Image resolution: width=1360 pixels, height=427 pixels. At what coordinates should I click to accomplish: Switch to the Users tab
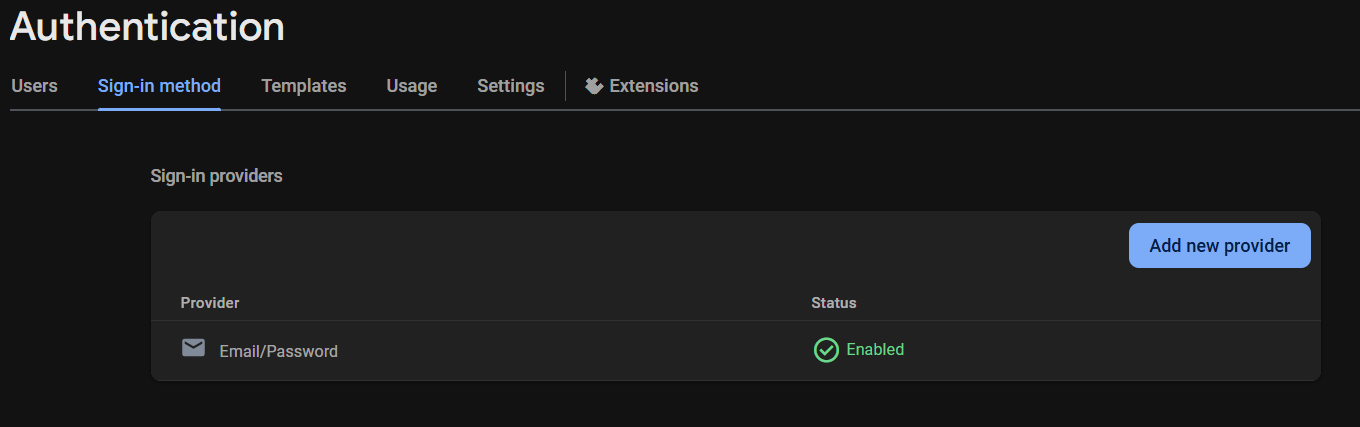click(34, 86)
